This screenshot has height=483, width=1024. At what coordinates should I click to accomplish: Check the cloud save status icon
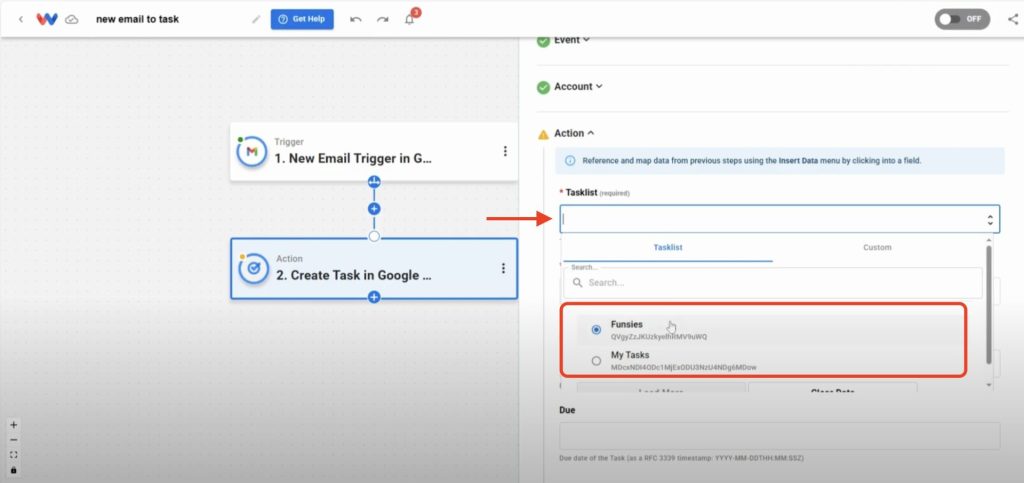pos(72,20)
